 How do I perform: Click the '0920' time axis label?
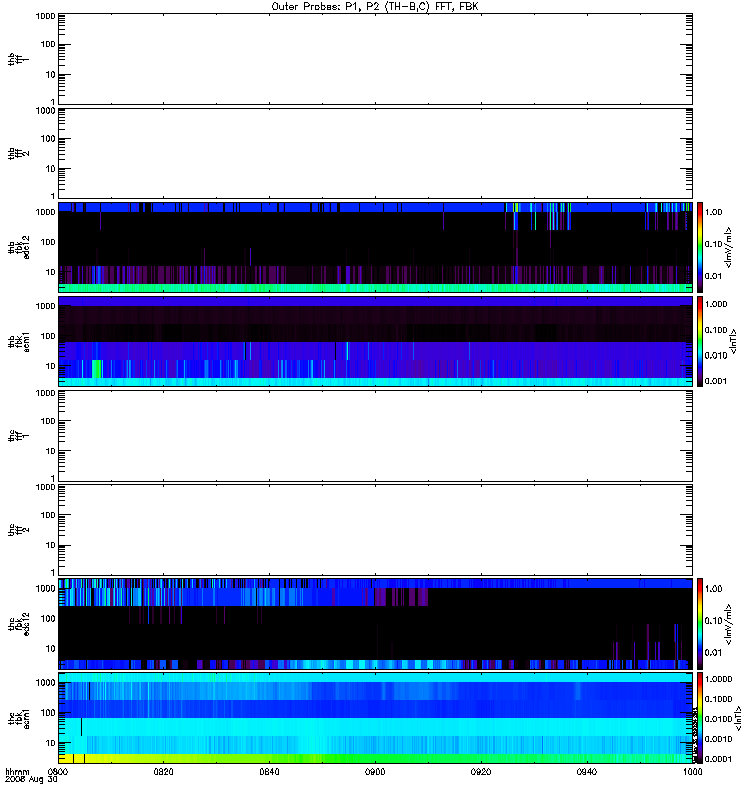click(x=481, y=772)
